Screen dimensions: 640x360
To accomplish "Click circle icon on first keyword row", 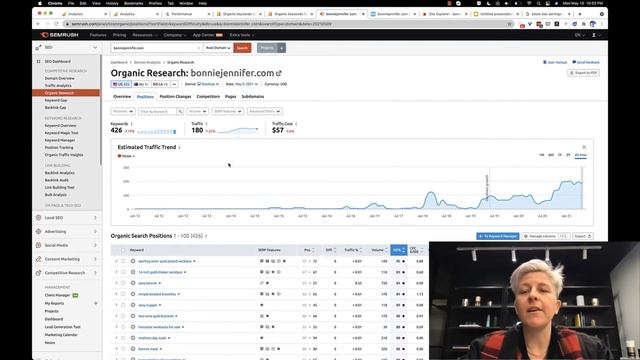I will click(x=133, y=261).
